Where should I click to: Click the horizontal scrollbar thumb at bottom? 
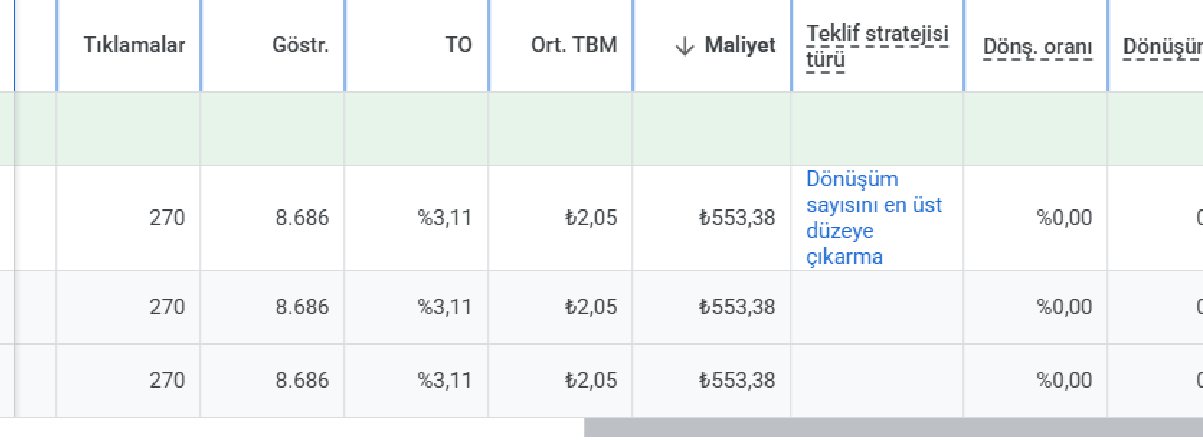[x=893, y=428]
